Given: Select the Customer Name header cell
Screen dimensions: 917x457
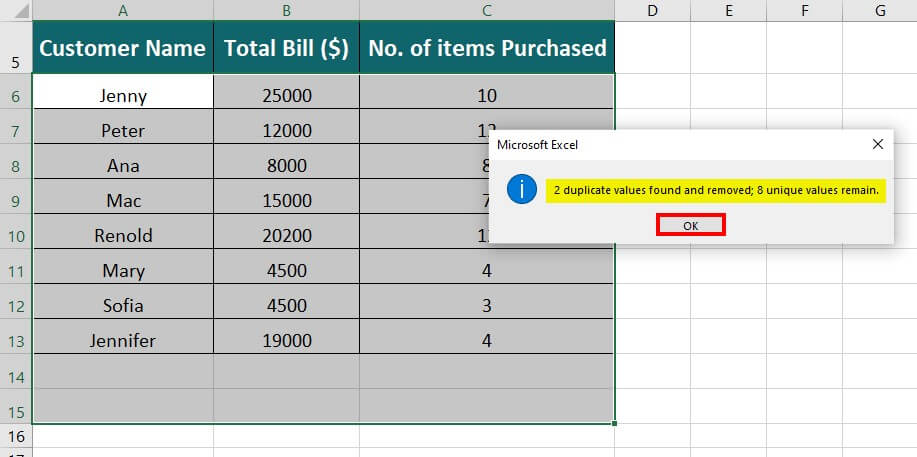Looking at the screenshot, I should click(x=123, y=48).
